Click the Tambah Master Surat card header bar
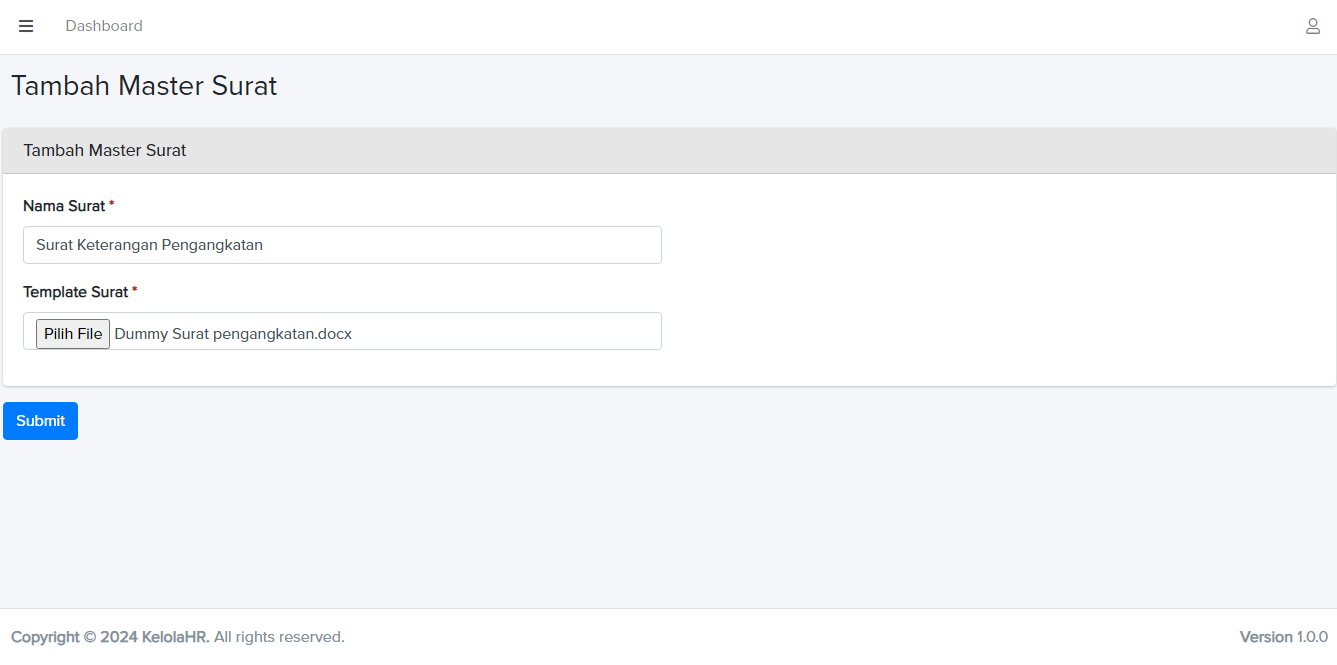1337x665 pixels. (668, 151)
